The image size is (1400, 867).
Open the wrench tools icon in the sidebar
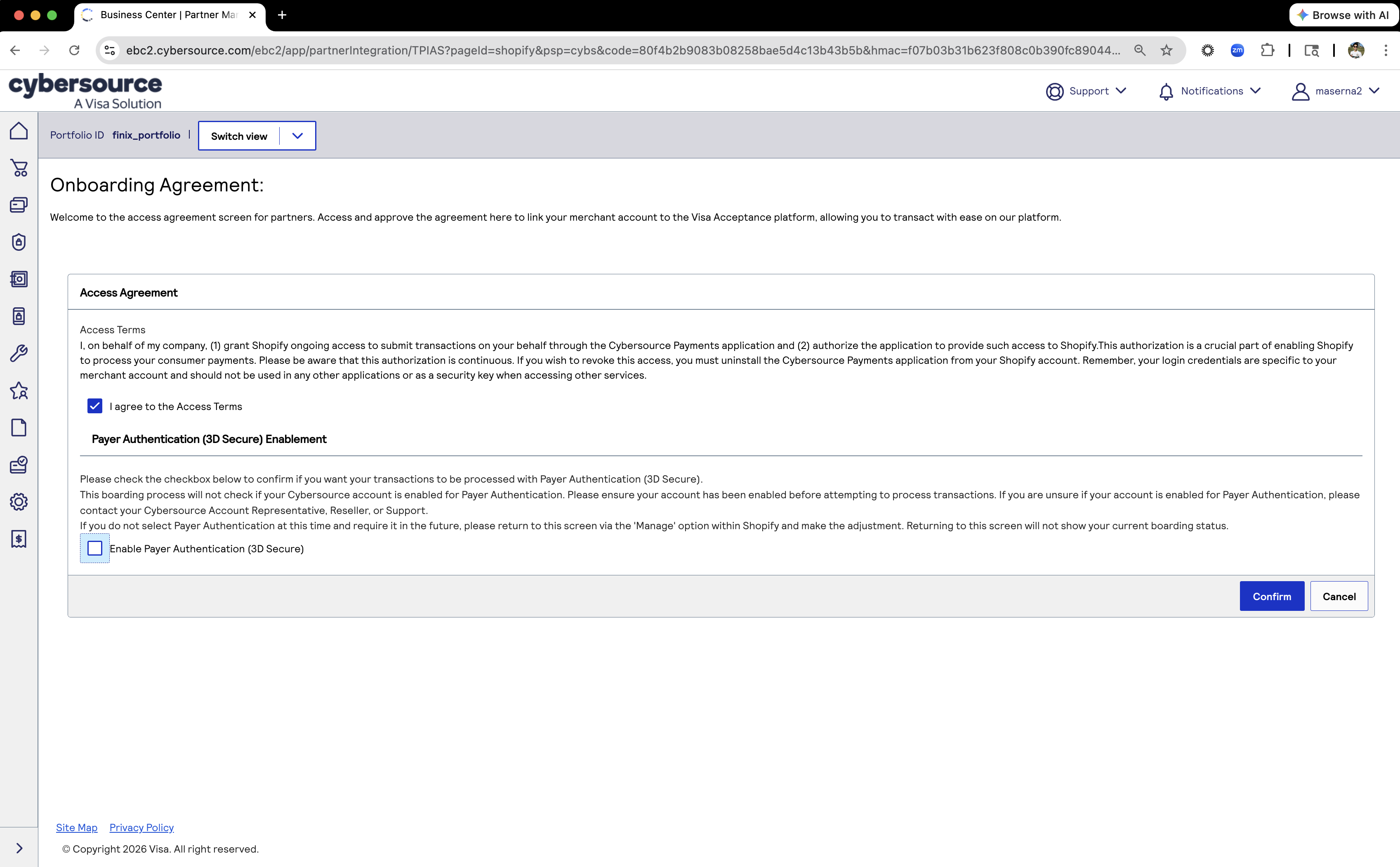[x=19, y=353]
